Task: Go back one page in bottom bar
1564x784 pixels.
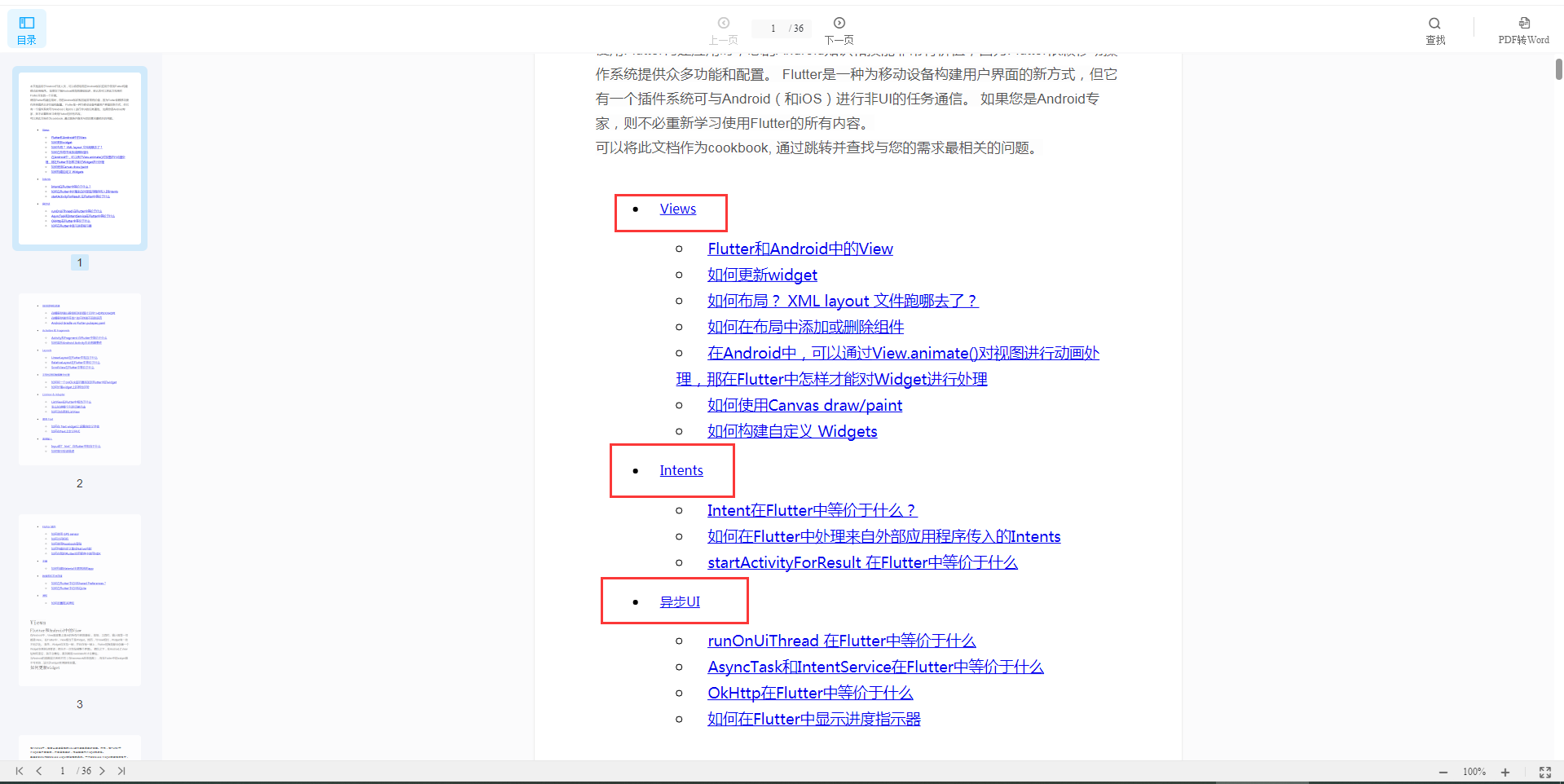Action: pyautogui.click(x=38, y=771)
